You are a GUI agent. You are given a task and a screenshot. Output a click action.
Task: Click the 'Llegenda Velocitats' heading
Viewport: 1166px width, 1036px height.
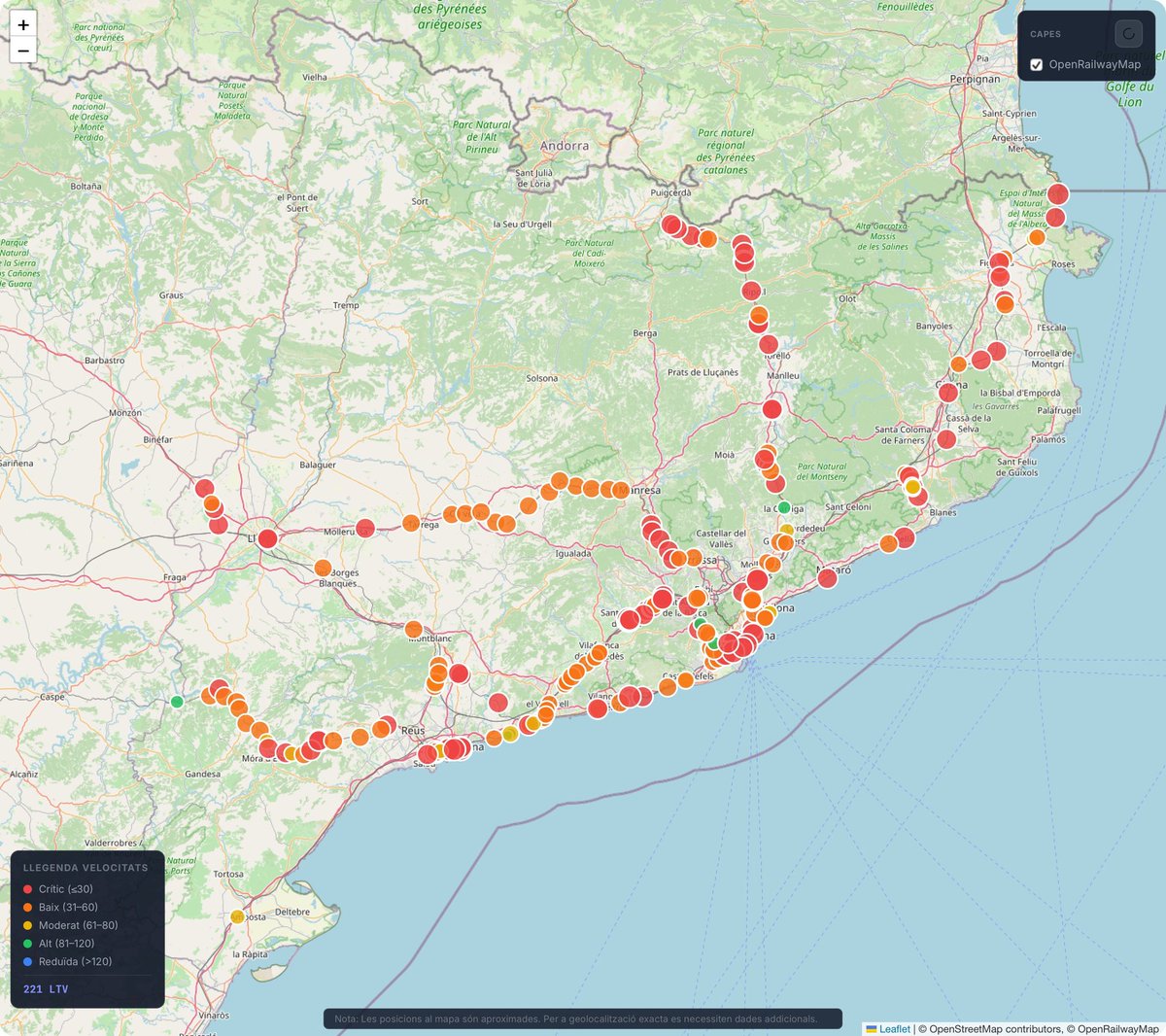coord(86,868)
